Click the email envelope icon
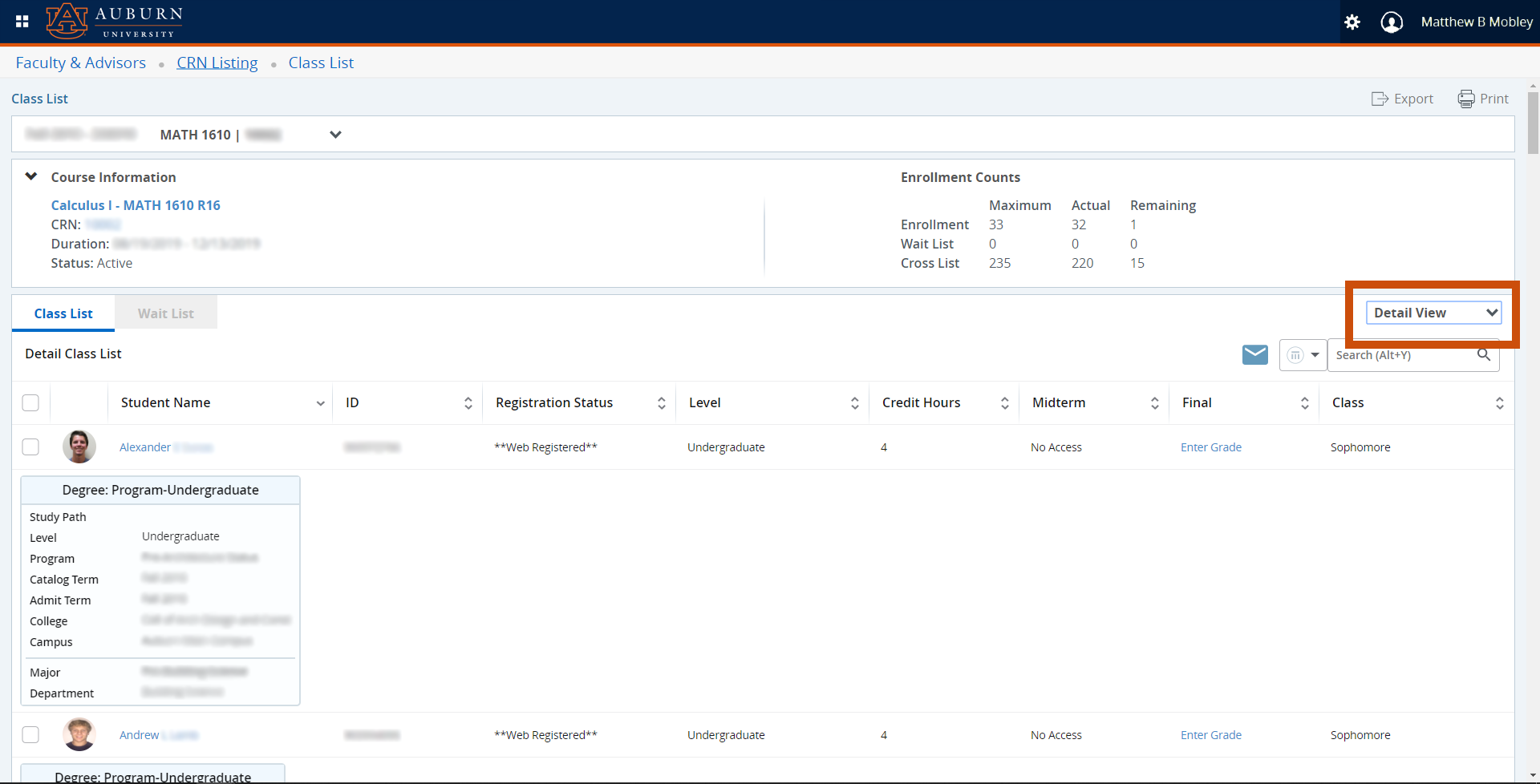1540x784 pixels. coord(1254,354)
